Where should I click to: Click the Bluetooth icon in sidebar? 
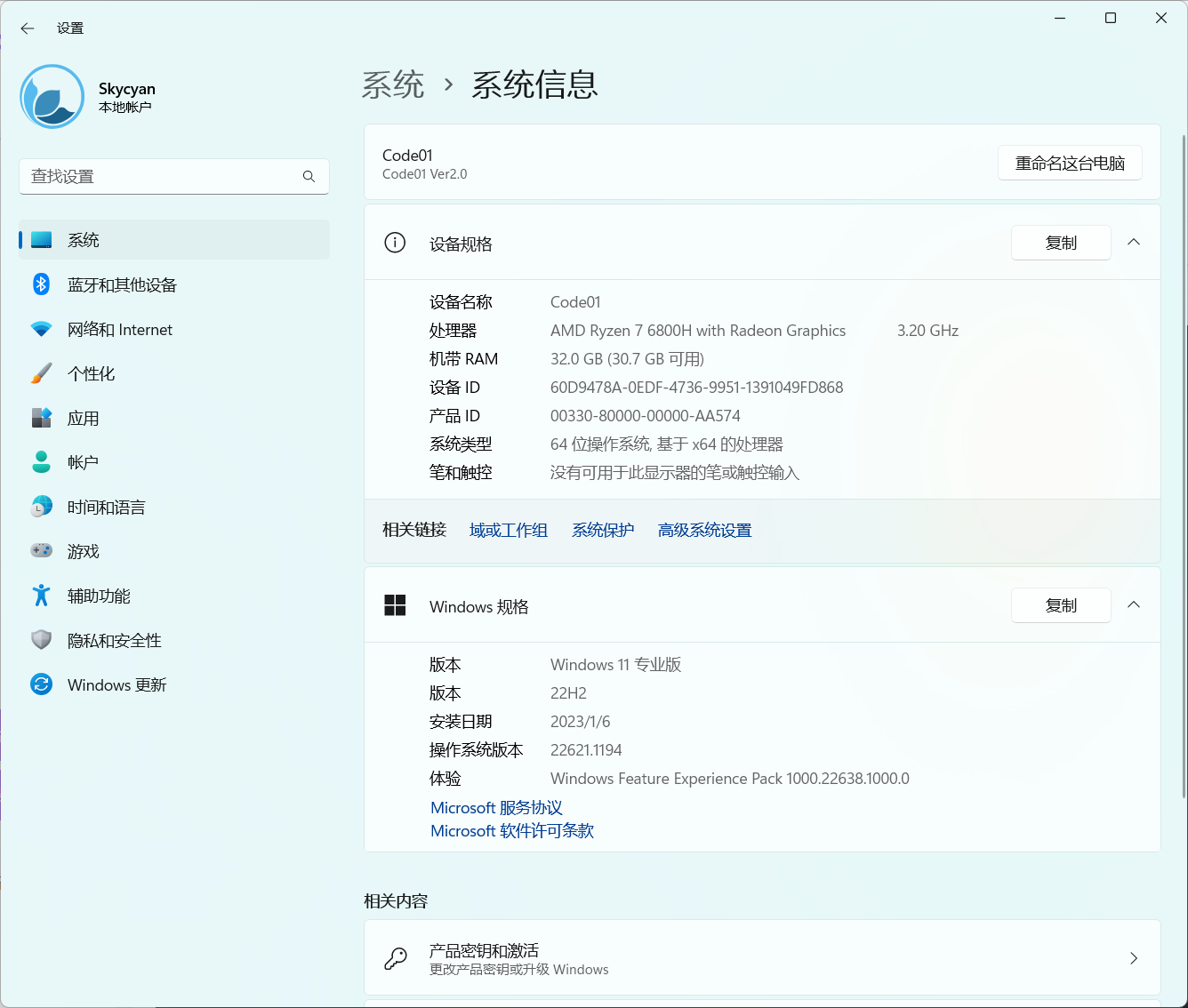pyautogui.click(x=42, y=284)
